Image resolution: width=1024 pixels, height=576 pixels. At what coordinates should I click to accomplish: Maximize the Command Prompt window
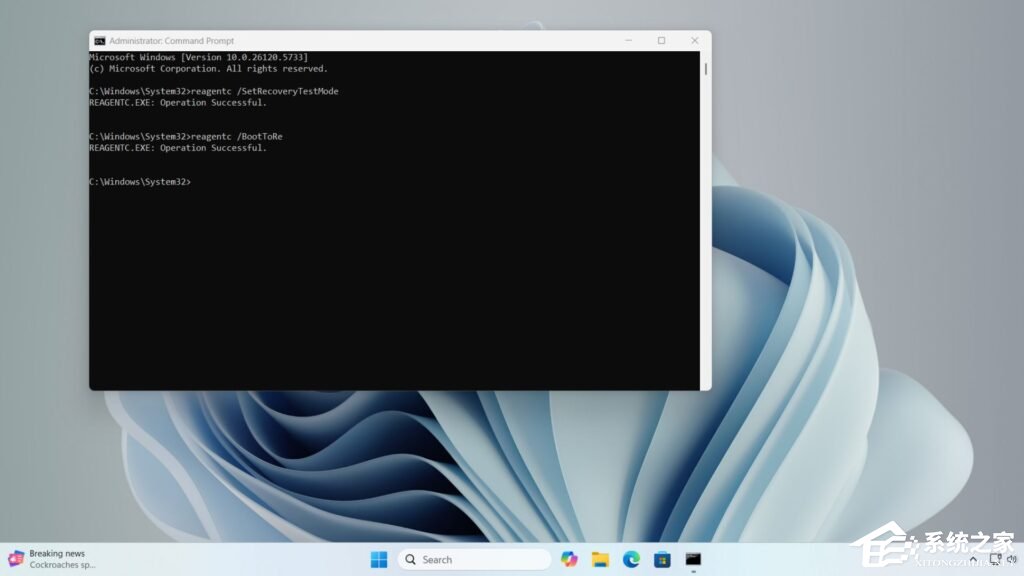[661, 41]
